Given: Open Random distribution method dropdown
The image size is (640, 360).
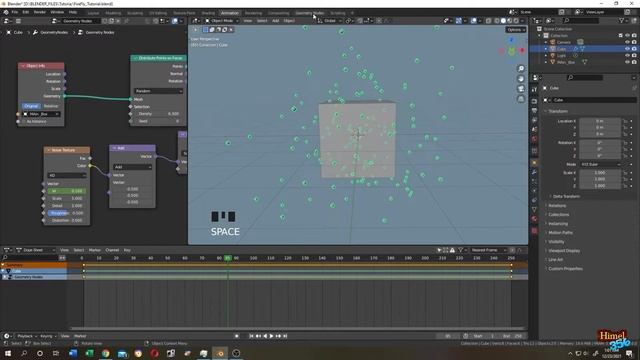Looking at the screenshot, I should (158, 91).
